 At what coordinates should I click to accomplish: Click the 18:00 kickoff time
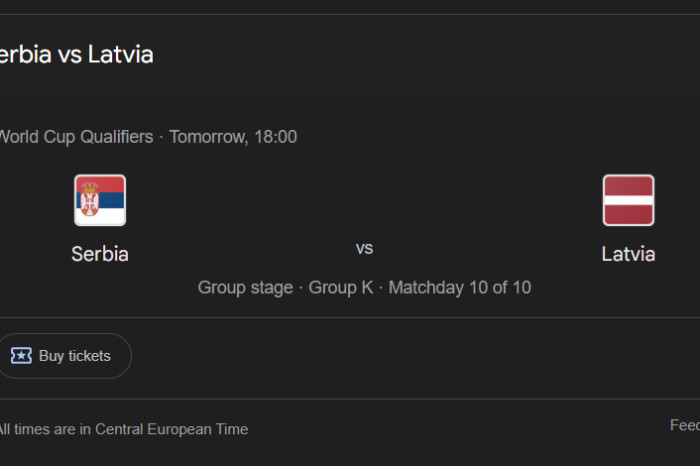275,137
